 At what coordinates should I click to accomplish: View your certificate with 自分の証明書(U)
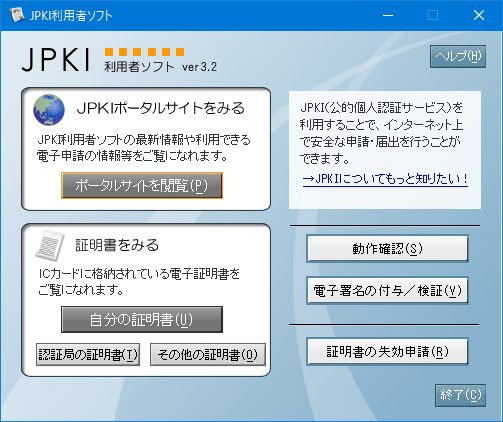point(142,320)
